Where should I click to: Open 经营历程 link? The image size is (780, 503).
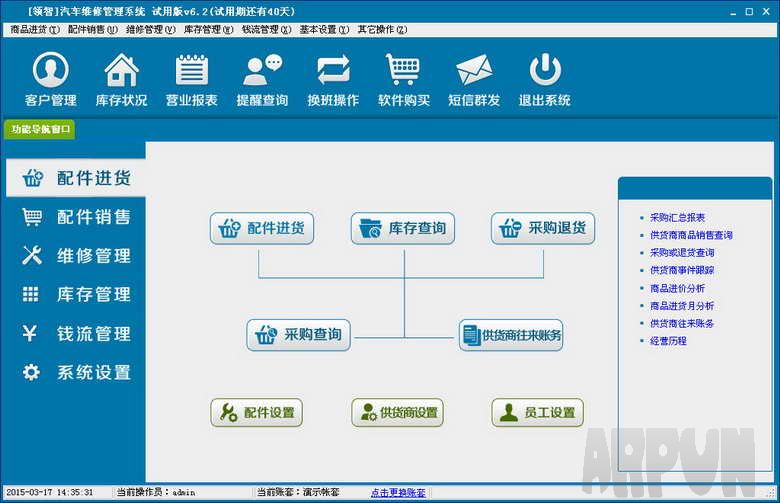tap(668, 341)
